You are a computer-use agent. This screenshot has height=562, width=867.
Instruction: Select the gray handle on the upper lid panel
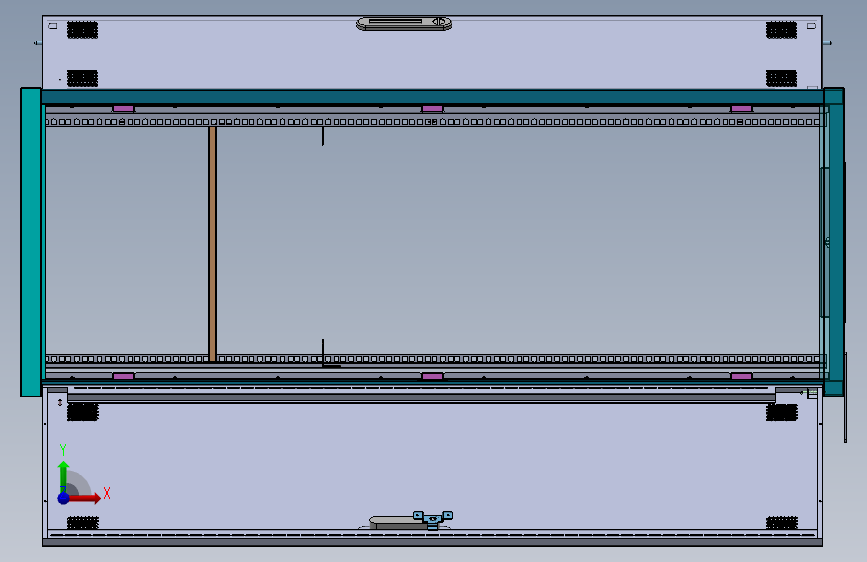[x=404, y=23]
